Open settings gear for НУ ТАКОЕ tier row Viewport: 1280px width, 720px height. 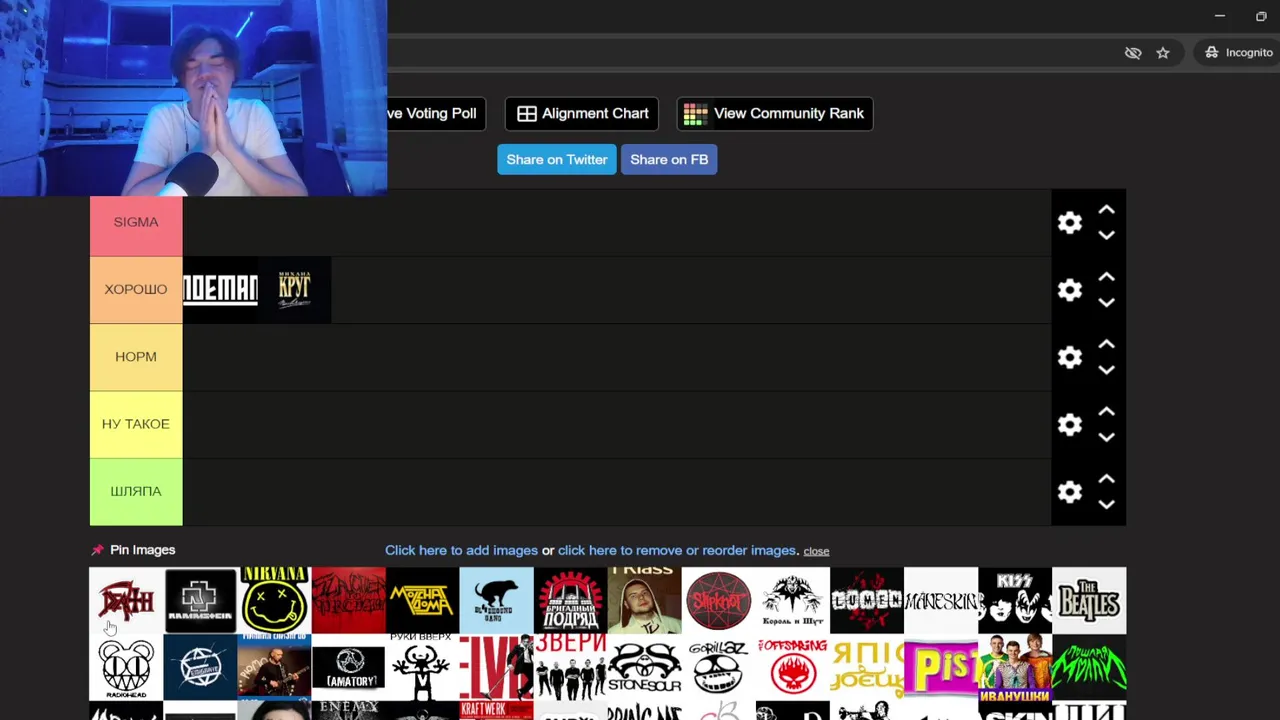click(x=1070, y=424)
